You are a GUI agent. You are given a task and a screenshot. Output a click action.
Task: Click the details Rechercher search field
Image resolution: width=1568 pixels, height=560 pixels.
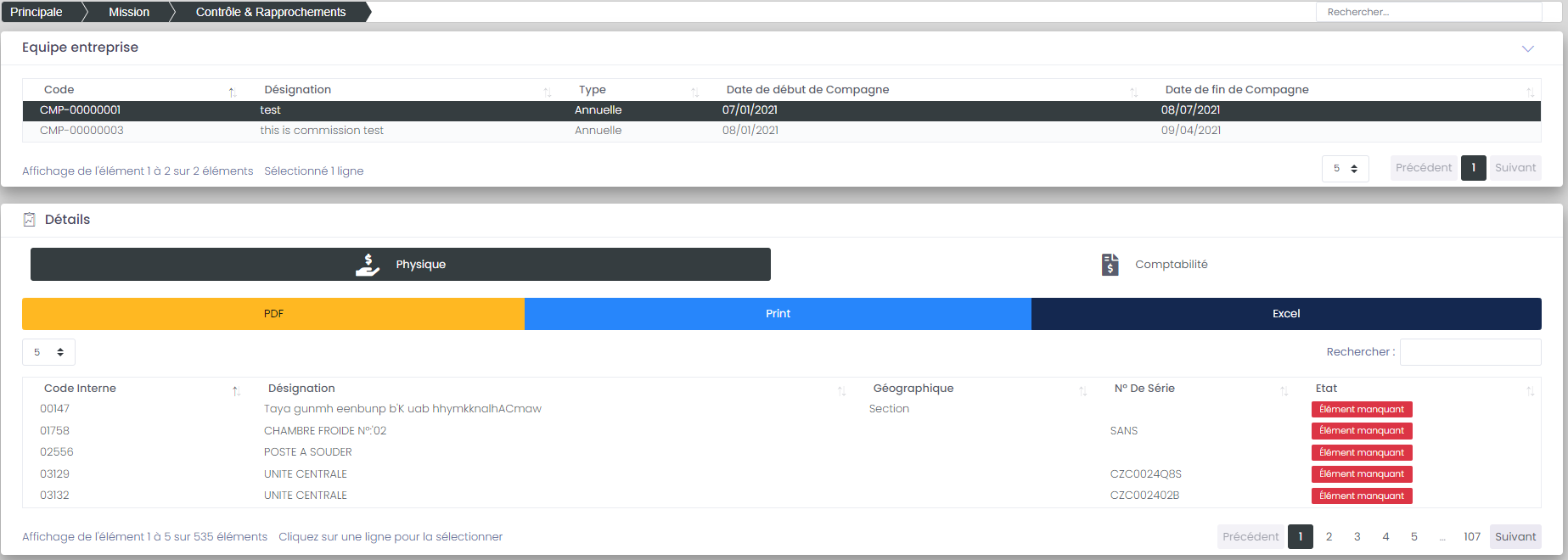tap(1470, 352)
